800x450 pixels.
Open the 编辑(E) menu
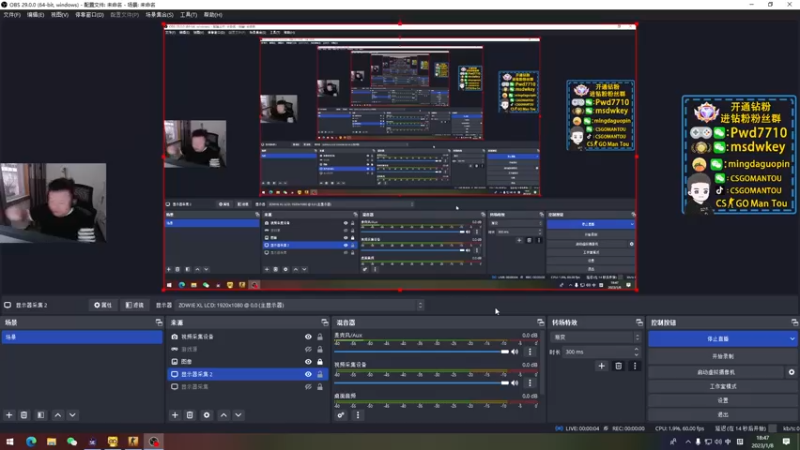pos(35,15)
